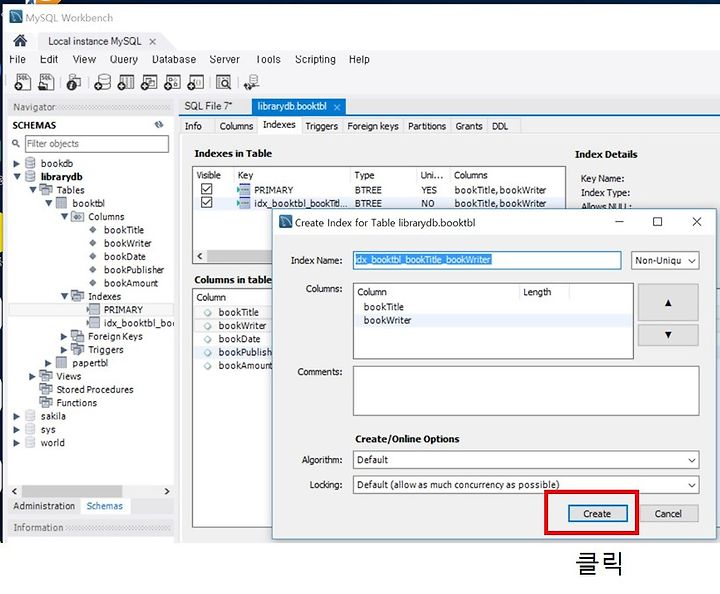The width and height of the screenshot is (720, 594).
Task: Open the Locking dropdown
Action: (x=526, y=485)
